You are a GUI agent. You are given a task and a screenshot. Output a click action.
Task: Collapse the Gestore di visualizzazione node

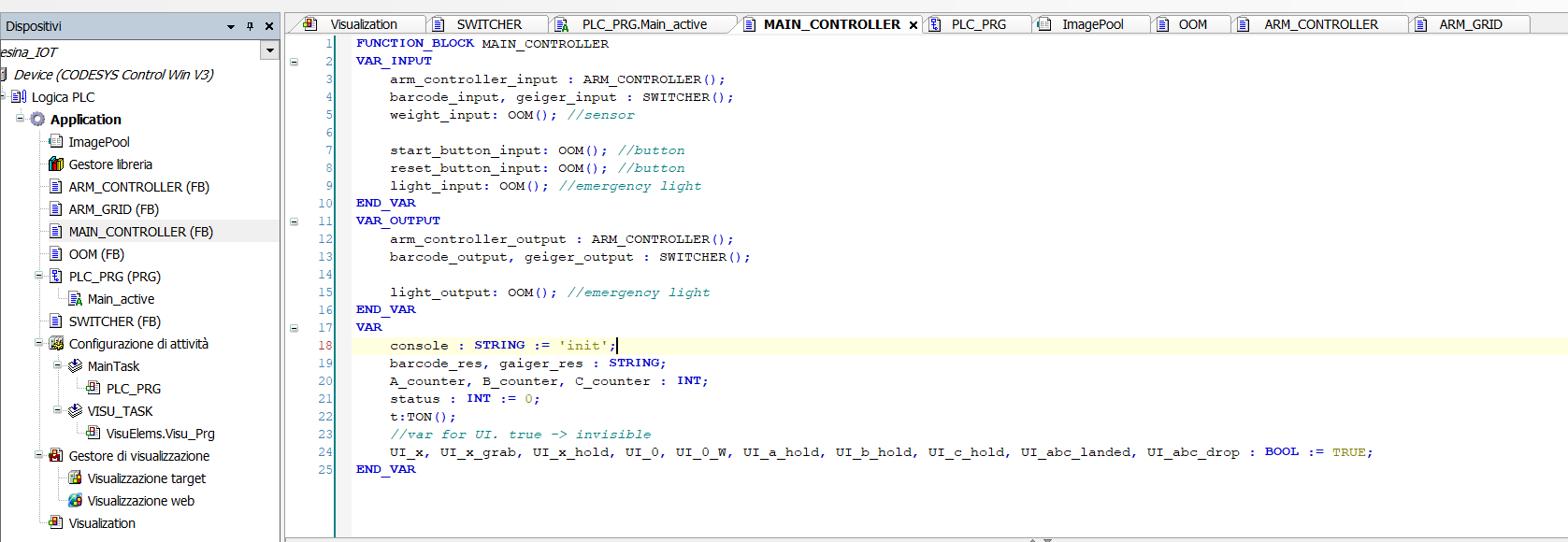click(x=38, y=454)
